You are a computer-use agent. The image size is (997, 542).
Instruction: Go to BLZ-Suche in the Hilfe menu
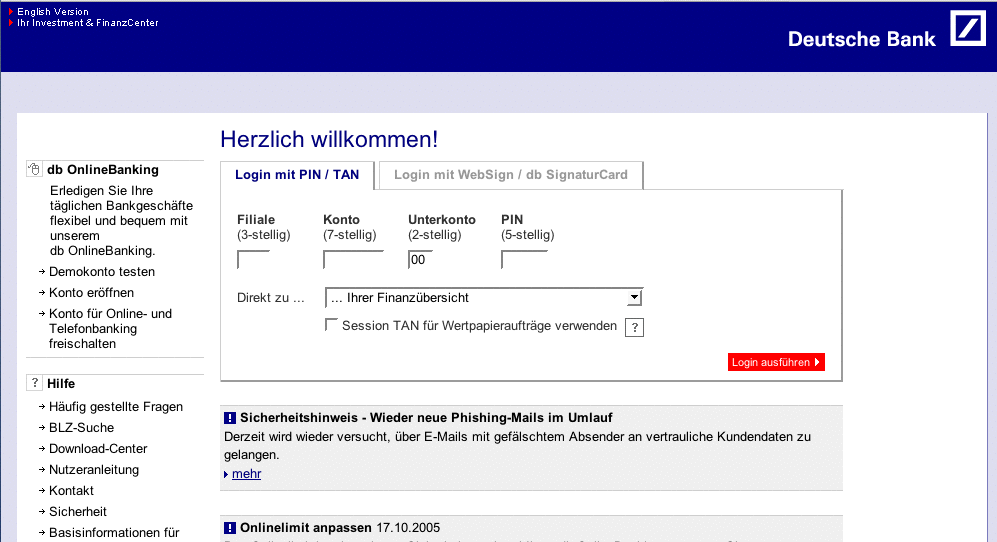(82, 428)
